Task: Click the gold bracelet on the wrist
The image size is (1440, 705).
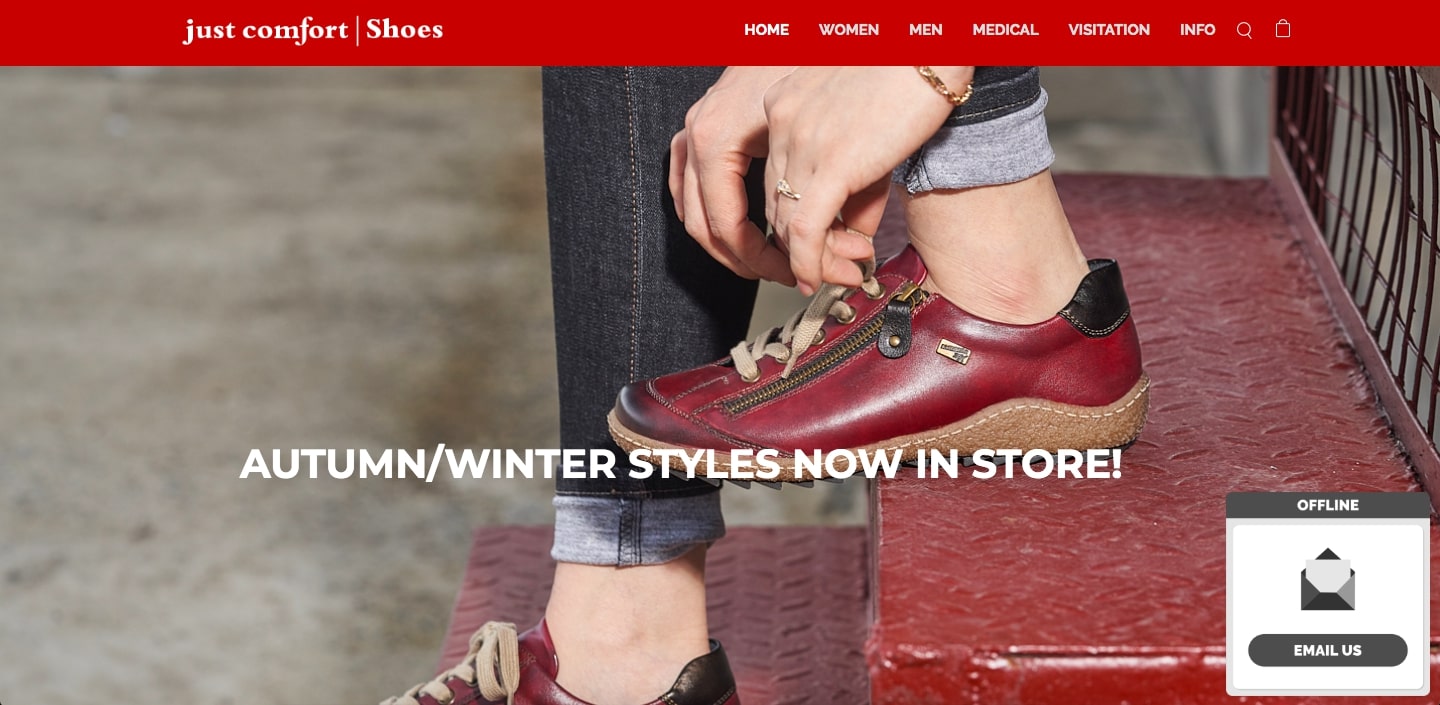Action: coord(944,86)
